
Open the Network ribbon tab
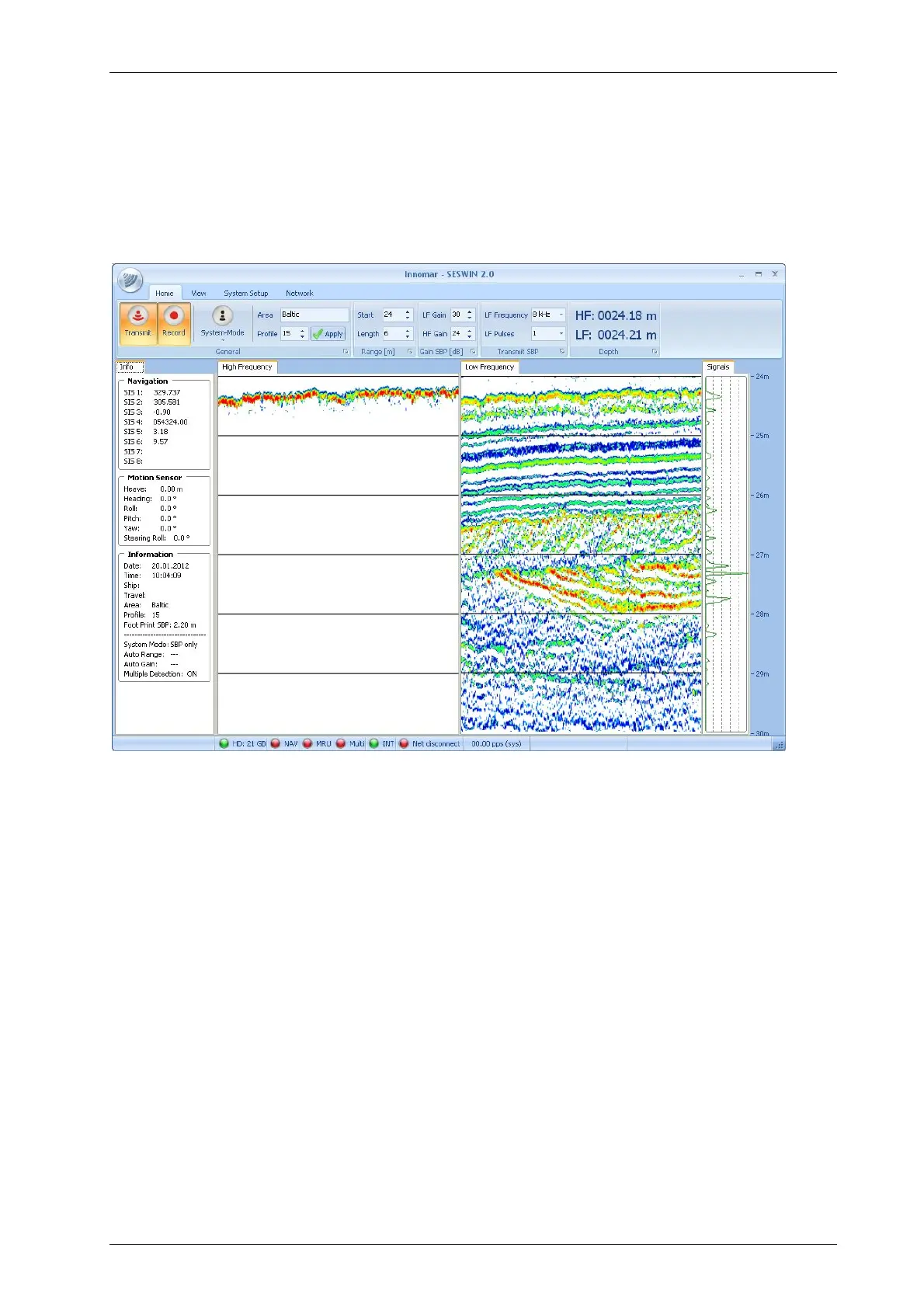click(x=300, y=294)
